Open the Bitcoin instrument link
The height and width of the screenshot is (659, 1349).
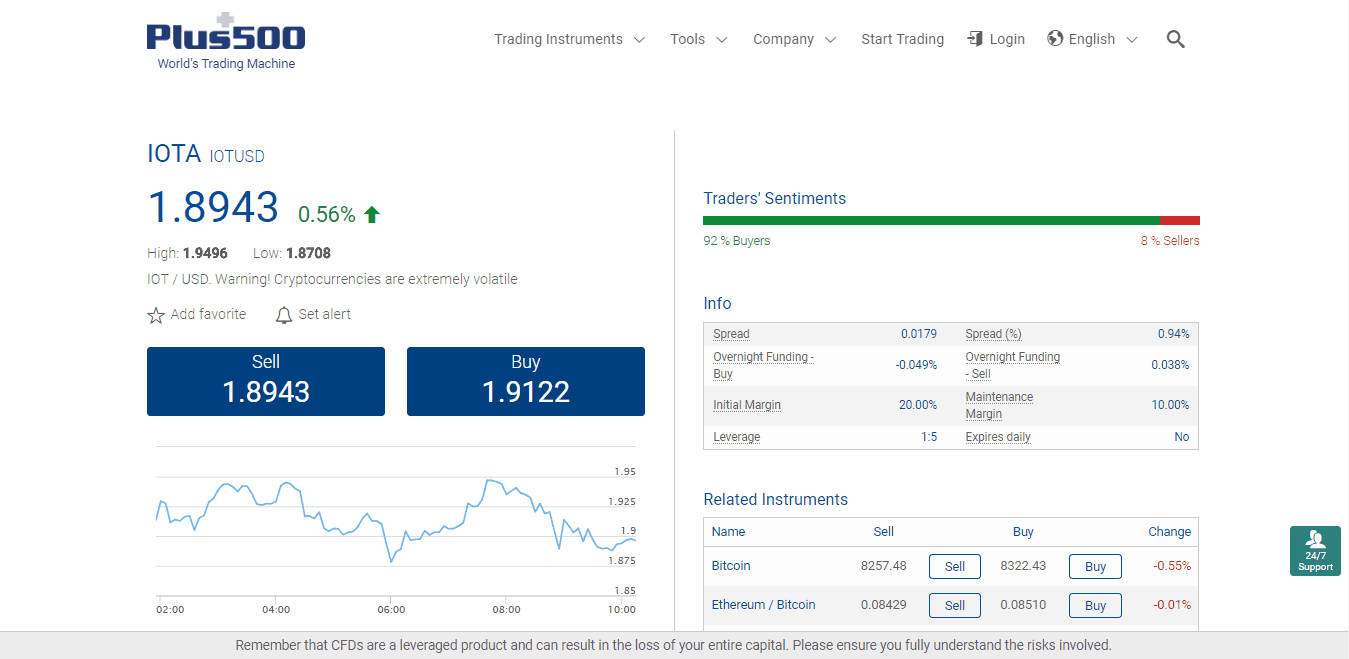[x=731, y=566]
